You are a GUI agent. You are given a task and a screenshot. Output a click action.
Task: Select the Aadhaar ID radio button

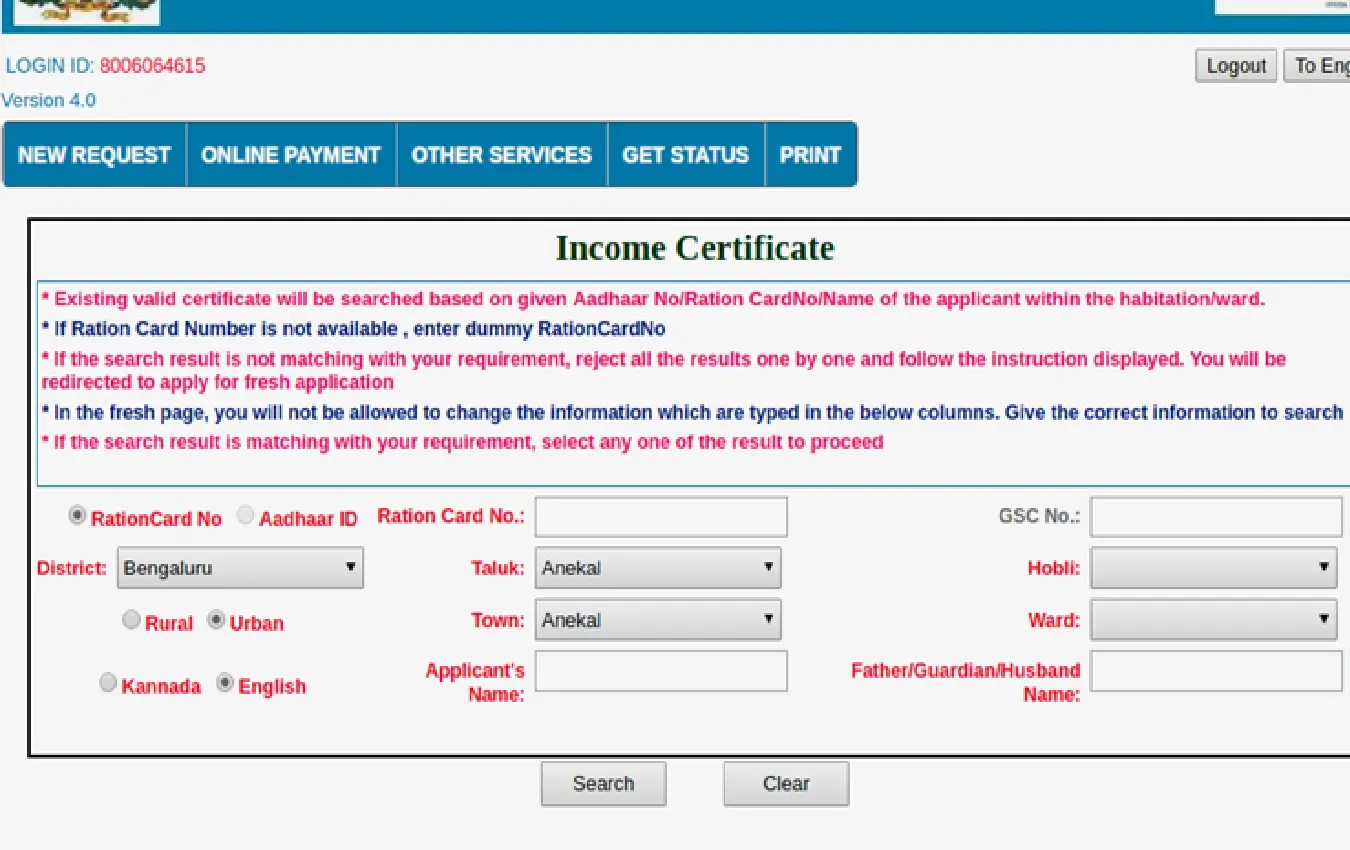coord(245,514)
